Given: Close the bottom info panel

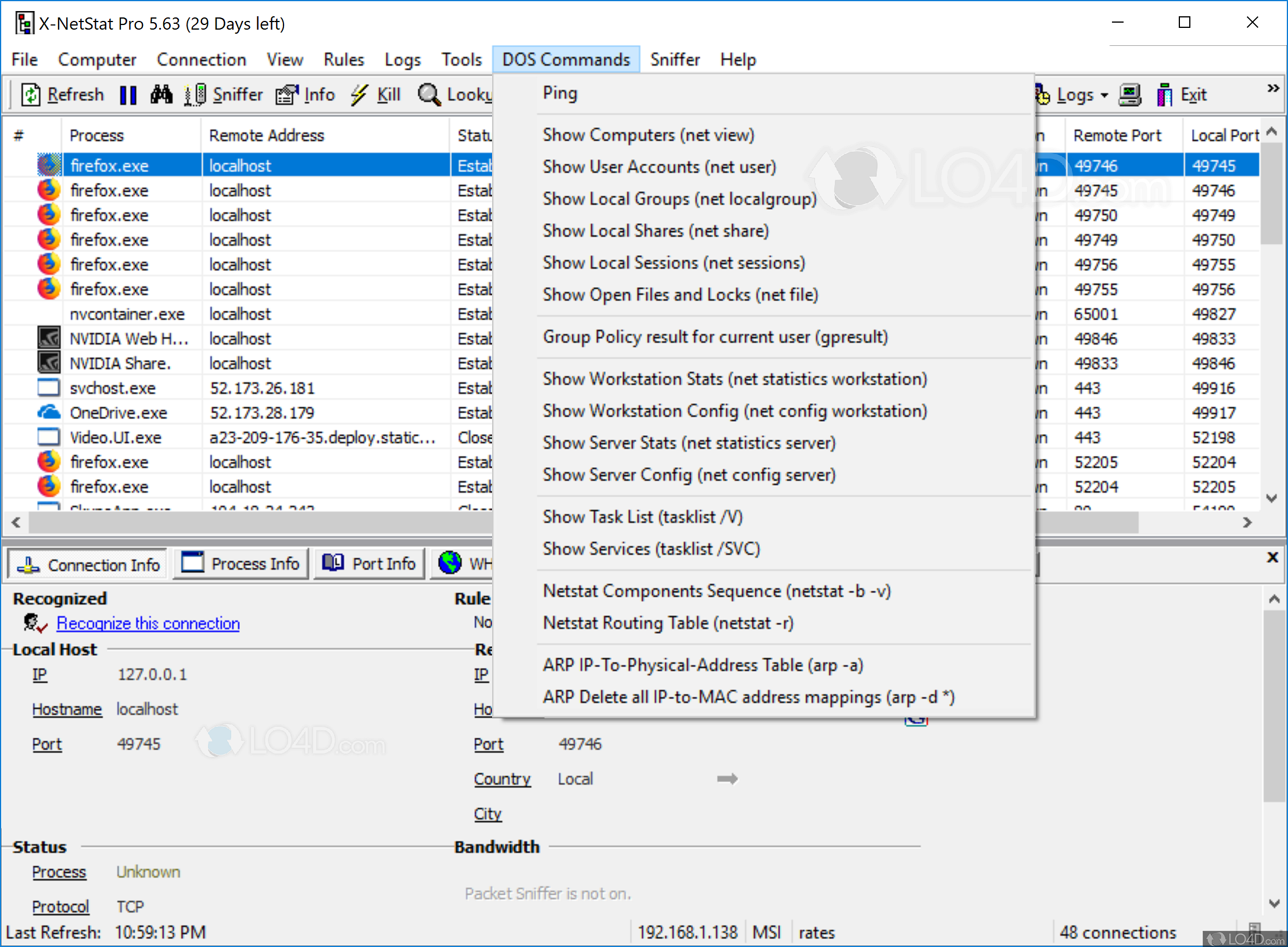Looking at the screenshot, I should [x=1272, y=557].
